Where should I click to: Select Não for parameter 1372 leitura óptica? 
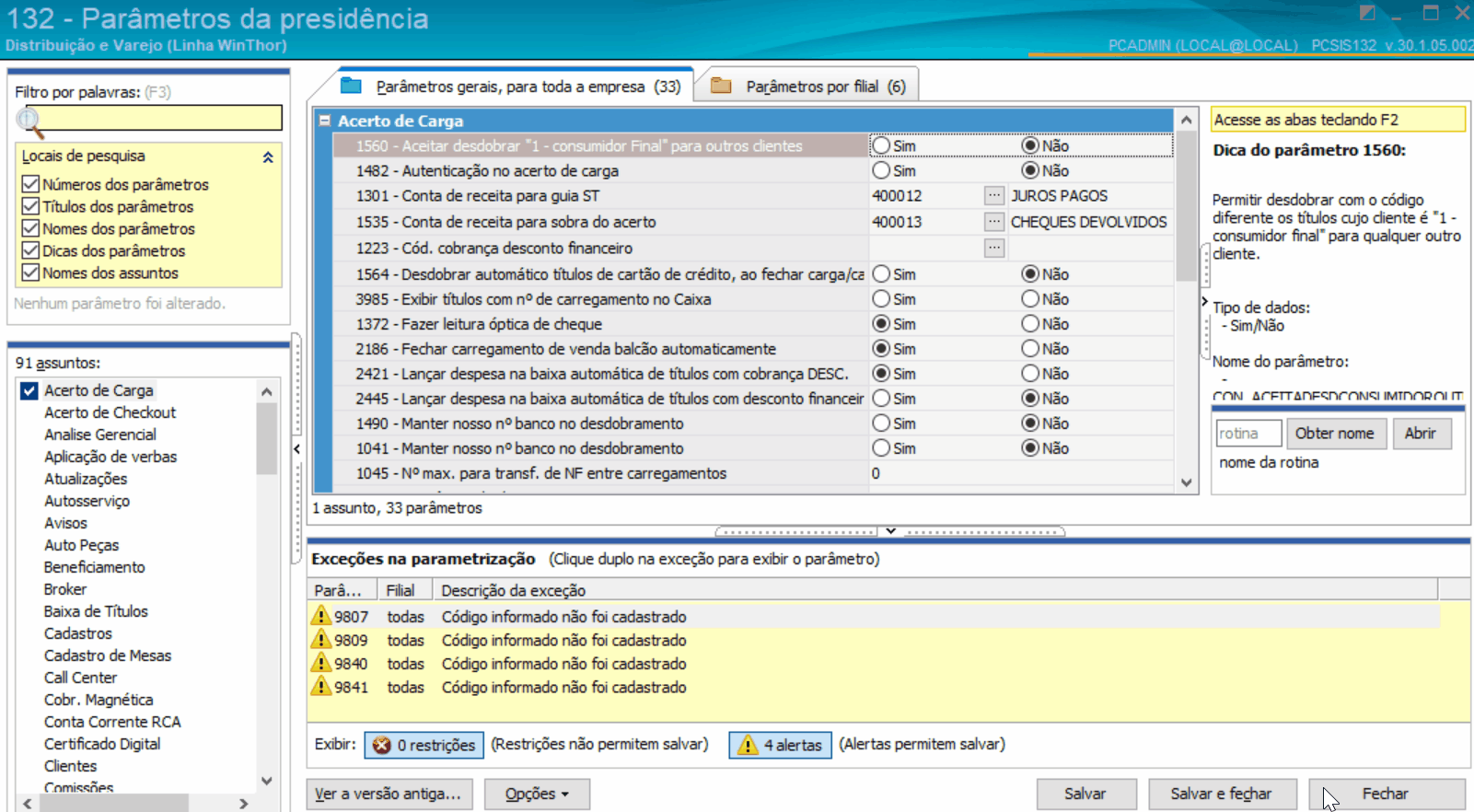[x=1030, y=324]
